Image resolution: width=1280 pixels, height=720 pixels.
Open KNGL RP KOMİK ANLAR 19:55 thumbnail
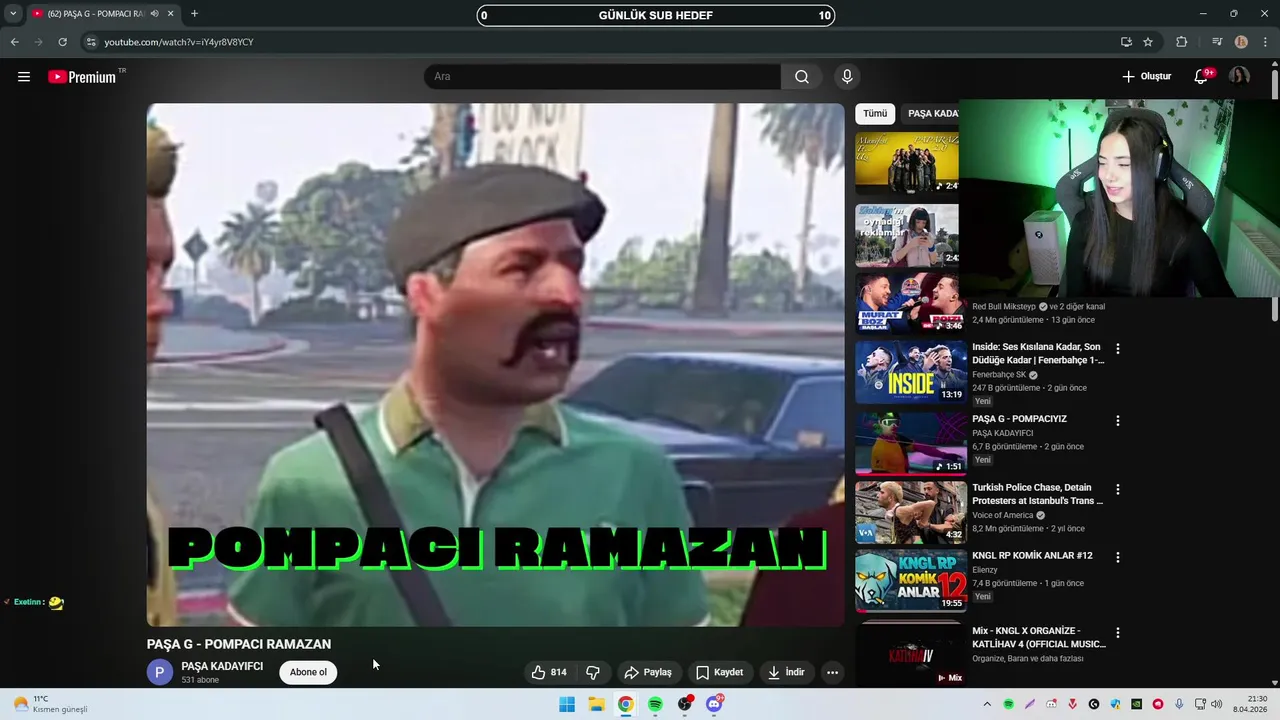point(910,580)
